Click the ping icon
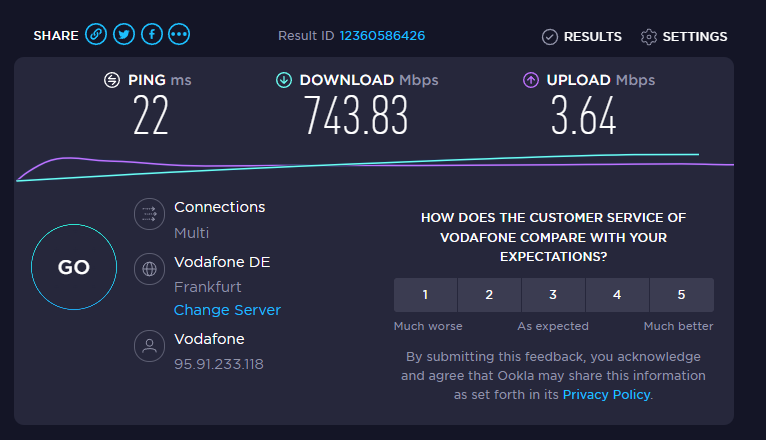766x440 pixels. click(112, 80)
